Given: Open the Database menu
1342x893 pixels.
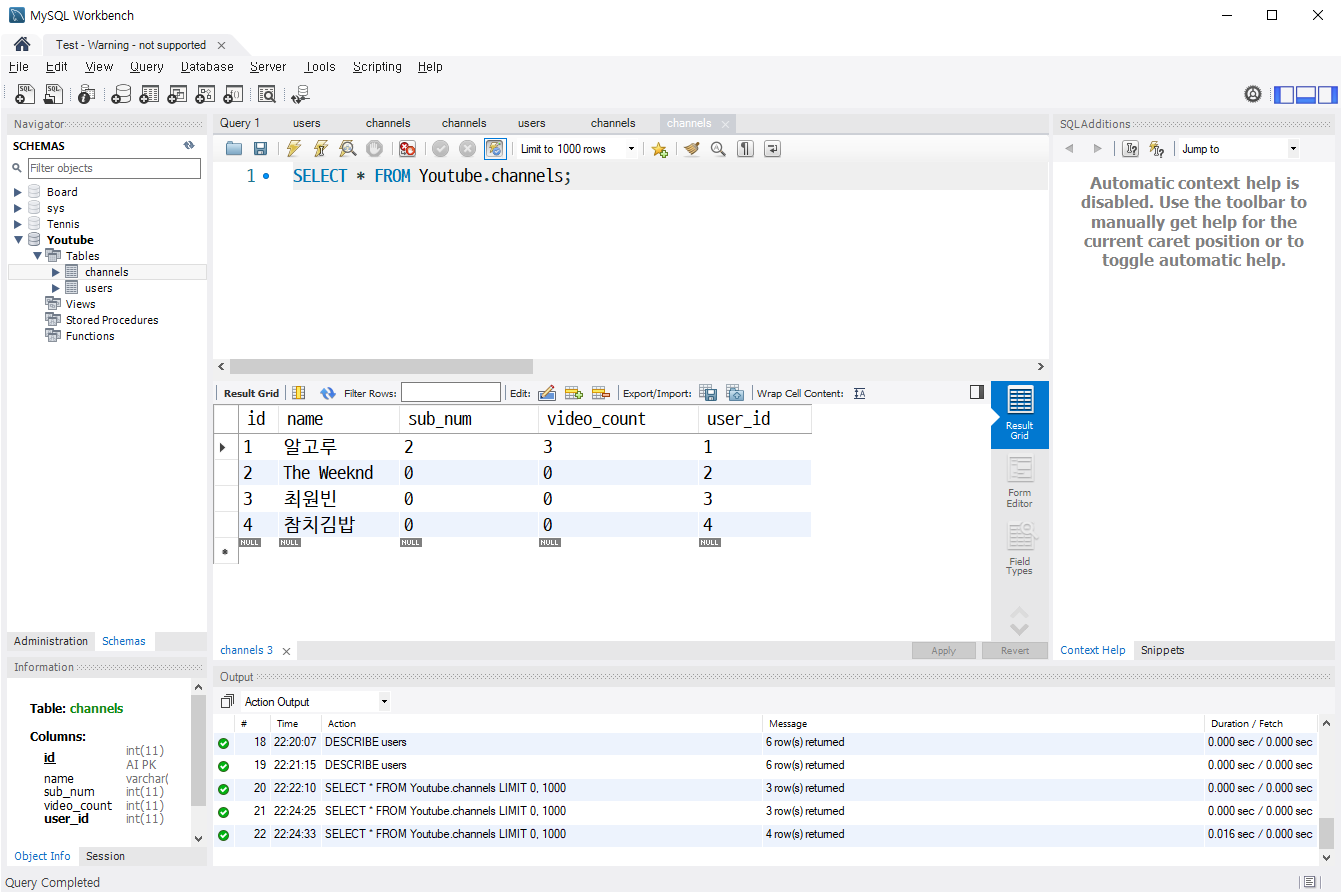Looking at the screenshot, I should [207, 67].
